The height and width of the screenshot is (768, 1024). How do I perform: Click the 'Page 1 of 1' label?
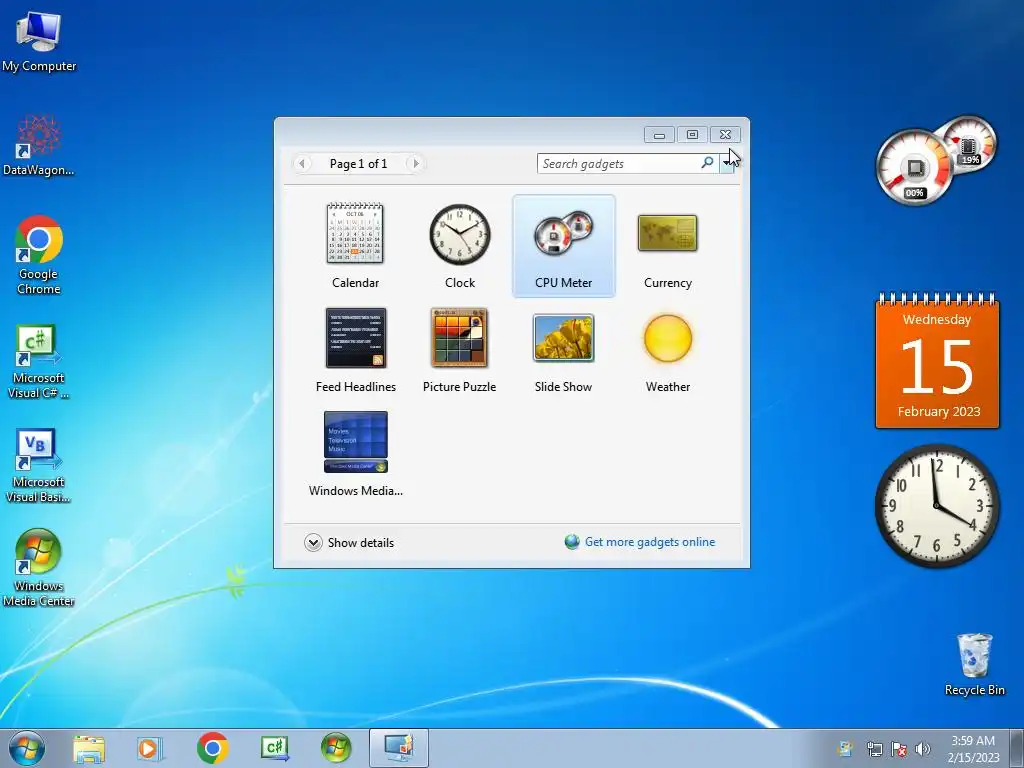tap(359, 164)
